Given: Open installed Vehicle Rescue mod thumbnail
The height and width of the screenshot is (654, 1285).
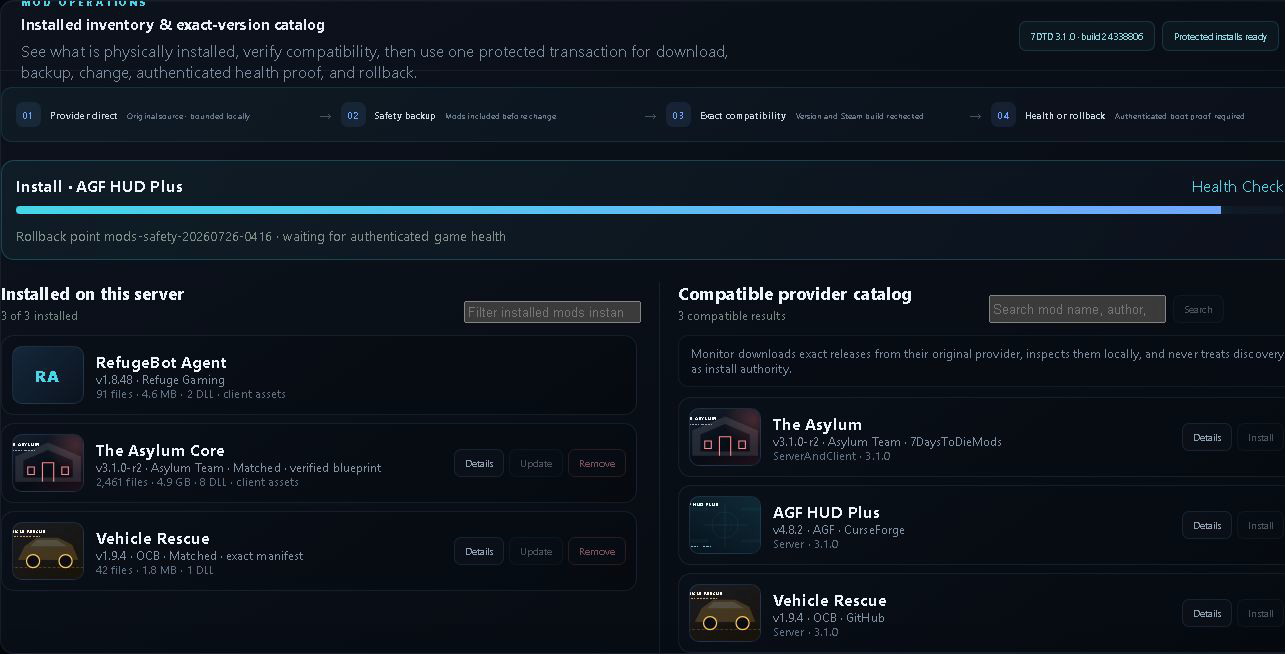Looking at the screenshot, I should (x=48, y=551).
